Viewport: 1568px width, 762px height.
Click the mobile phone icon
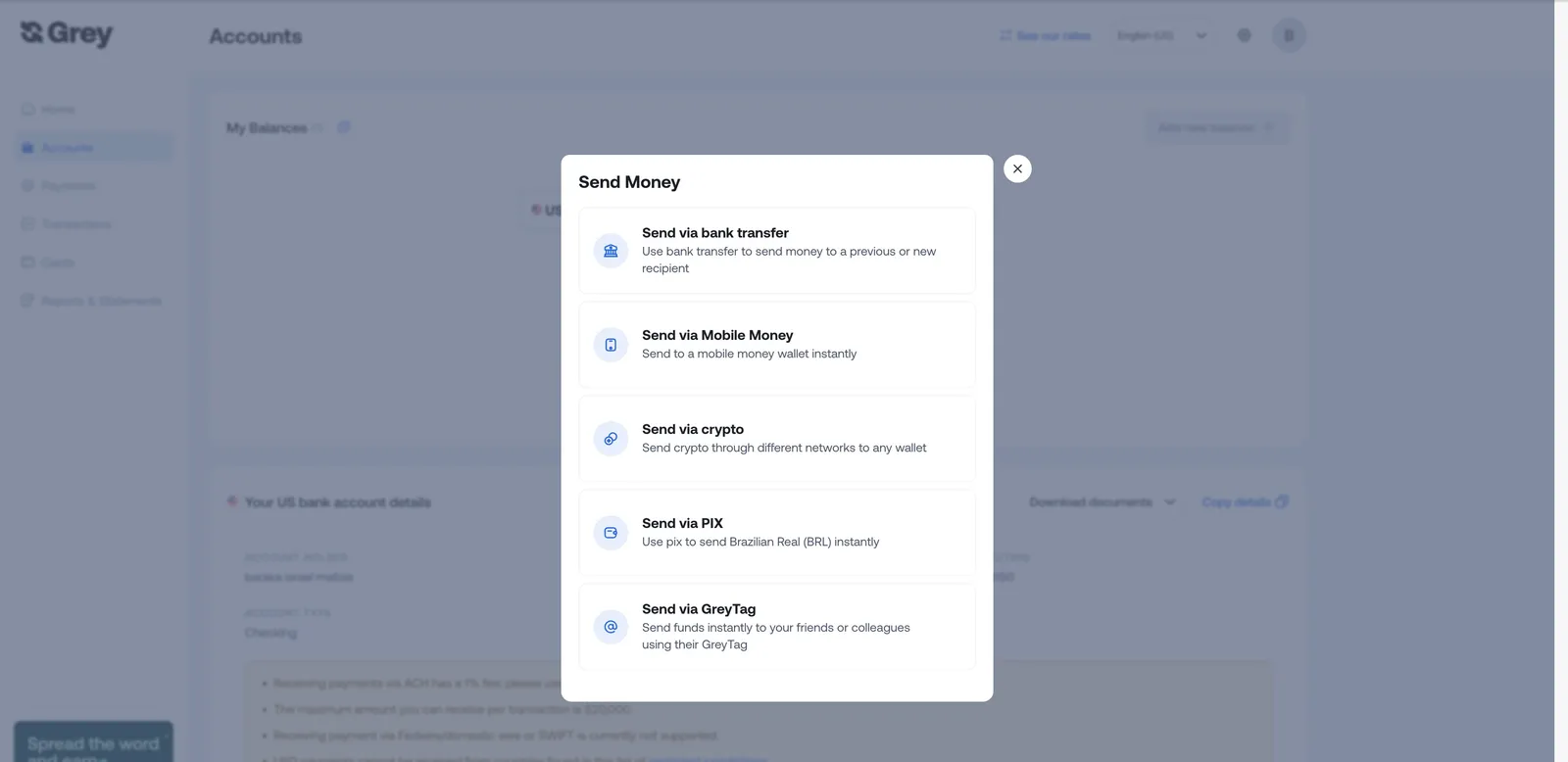[611, 345]
